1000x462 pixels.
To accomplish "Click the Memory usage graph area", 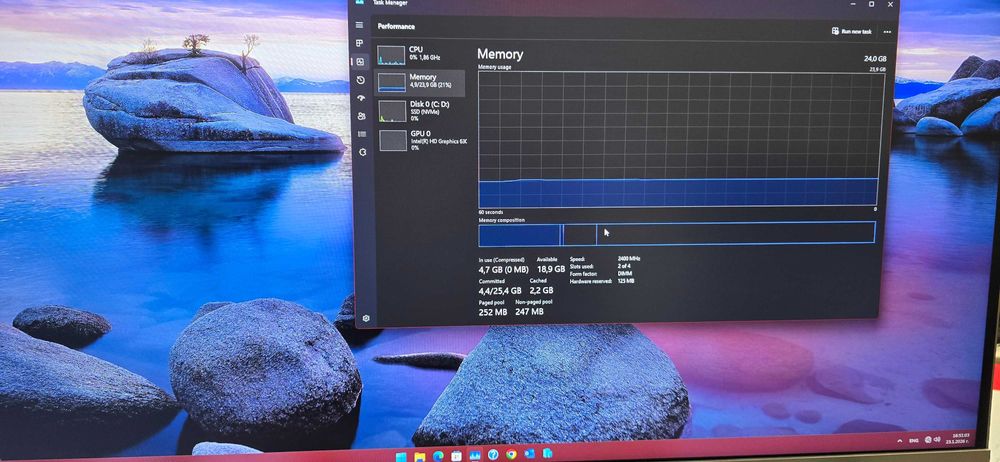I will tap(680, 138).
